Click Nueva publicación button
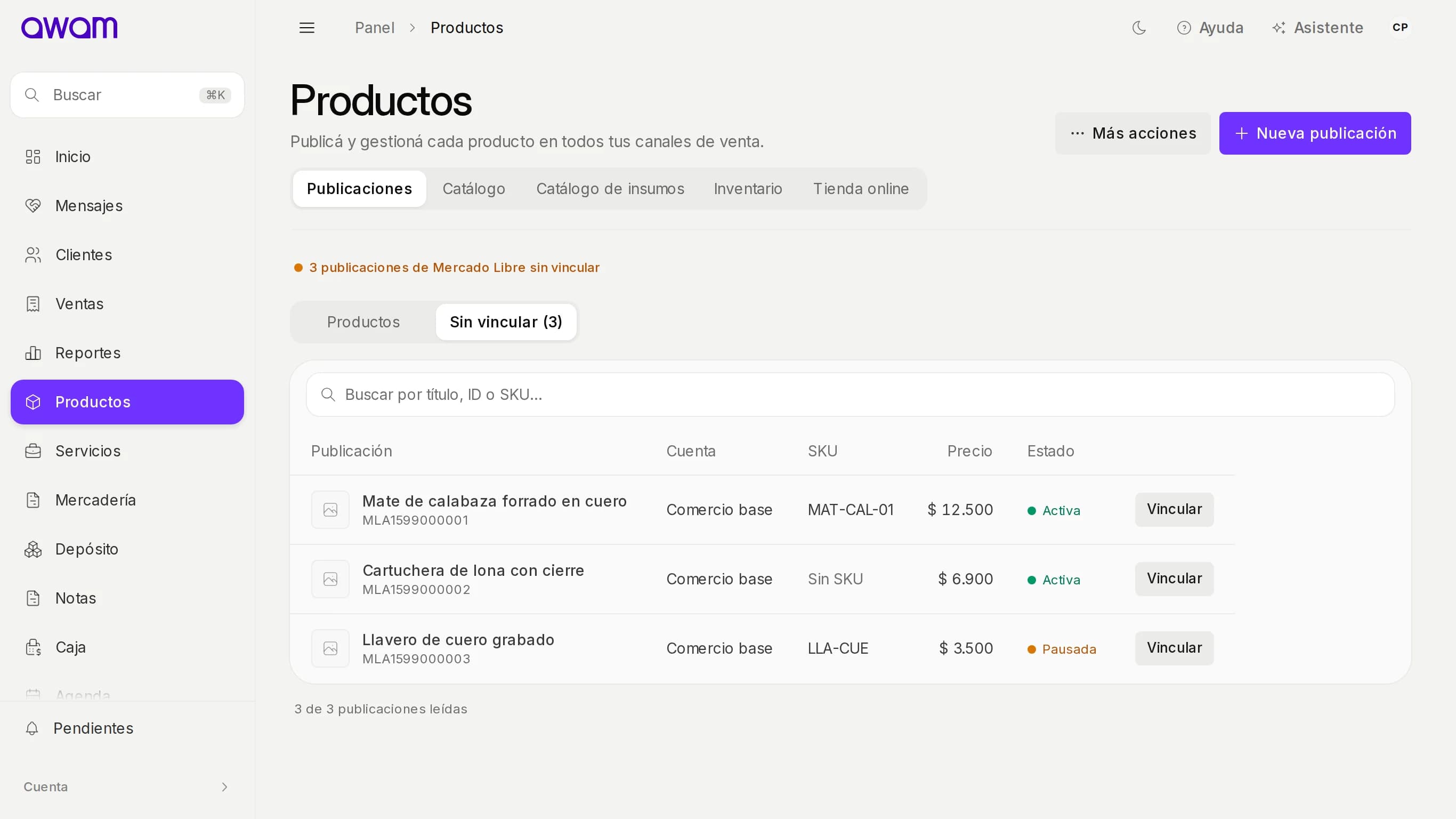1456x819 pixels. coord(1315,133)
